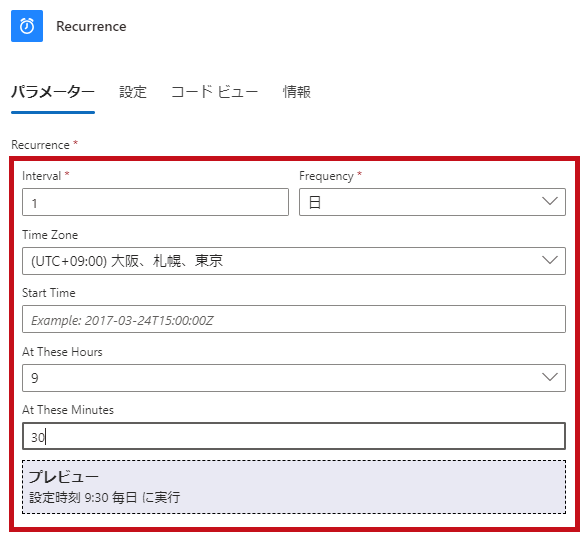Click the At These Hours field showing 9
Viewport: 585px width, 539px height.
294,378
